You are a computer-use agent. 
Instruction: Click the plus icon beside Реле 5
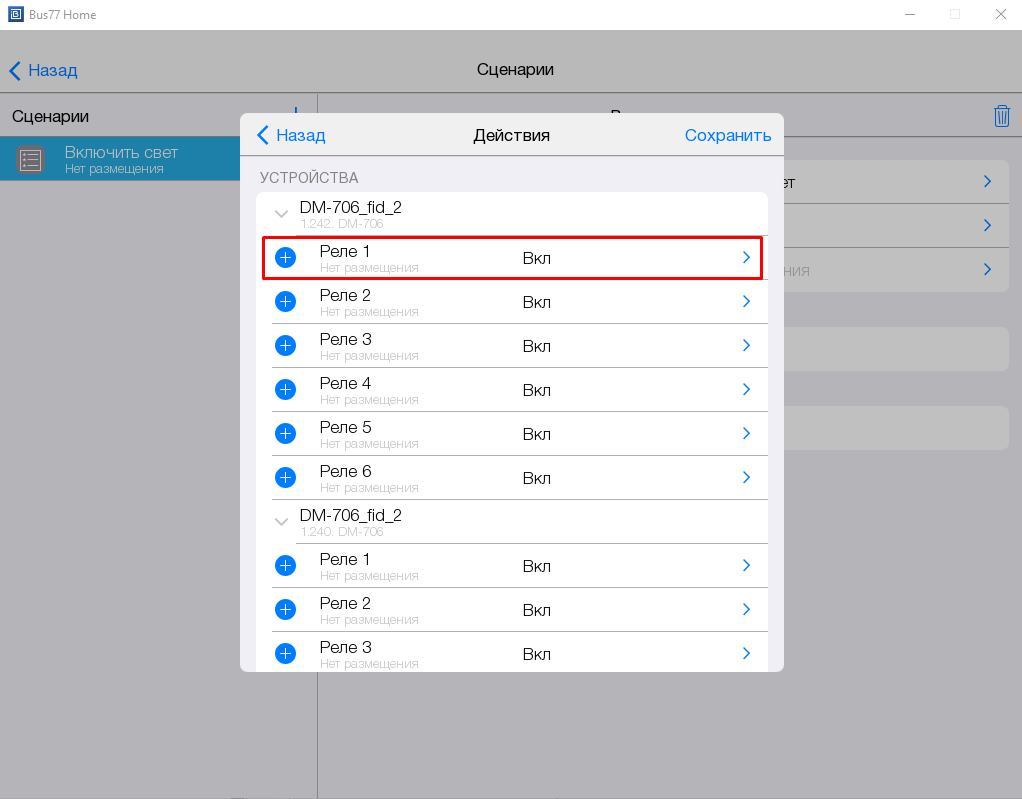pos(285,434)
